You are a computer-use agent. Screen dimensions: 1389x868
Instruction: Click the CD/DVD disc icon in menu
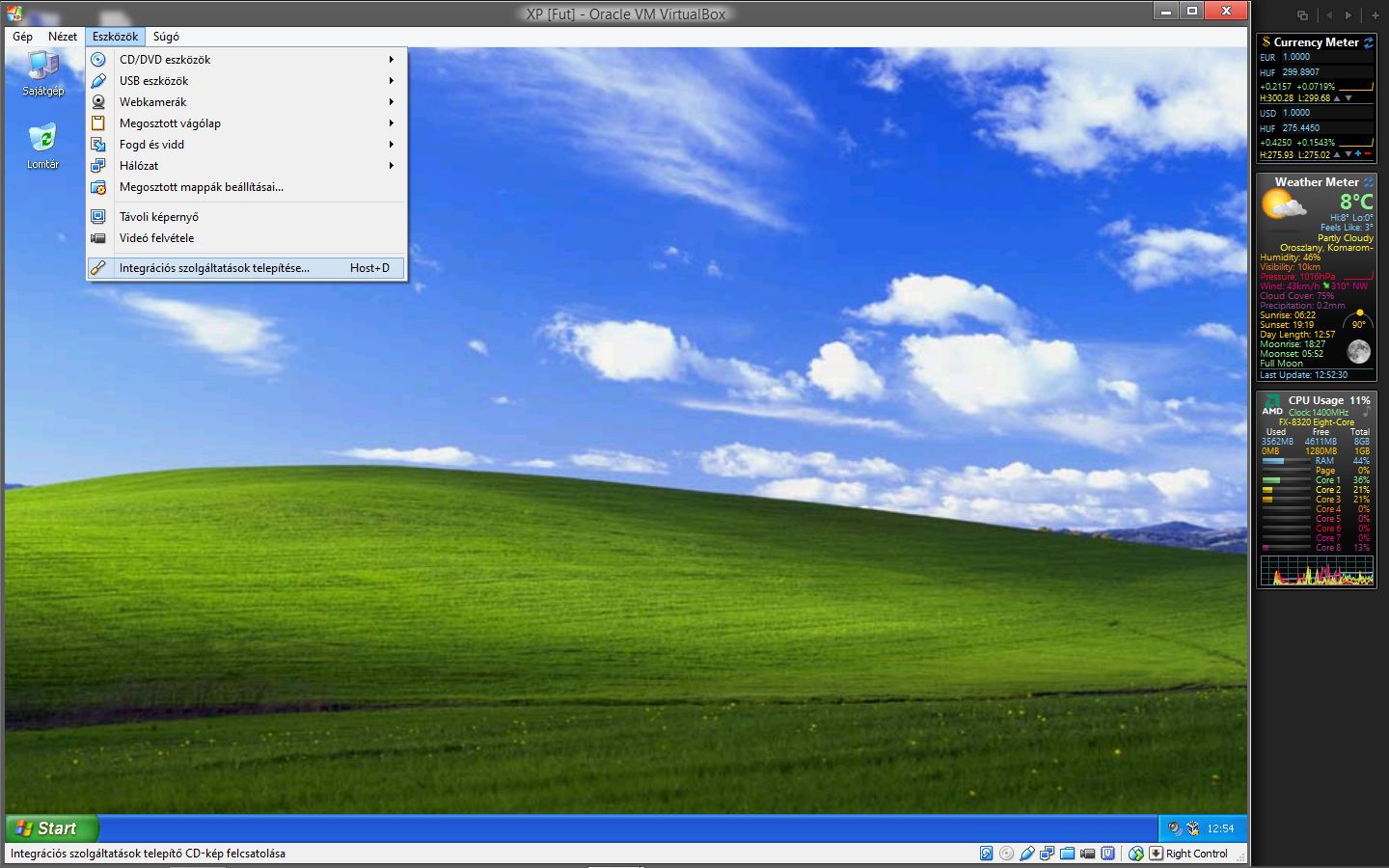point(98,60)
